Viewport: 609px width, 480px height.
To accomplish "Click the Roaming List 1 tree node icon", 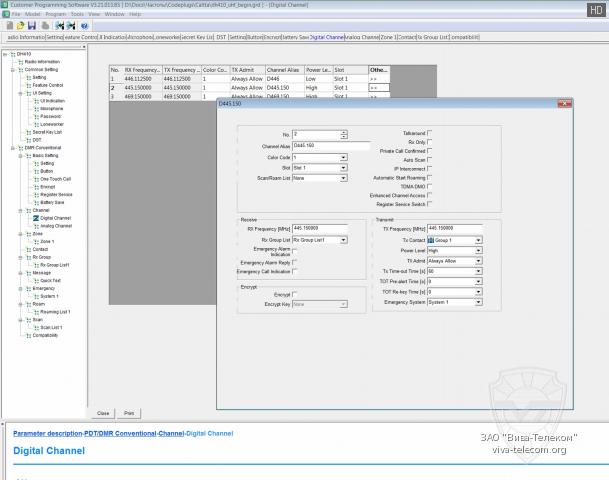I will tap(36, 312).
